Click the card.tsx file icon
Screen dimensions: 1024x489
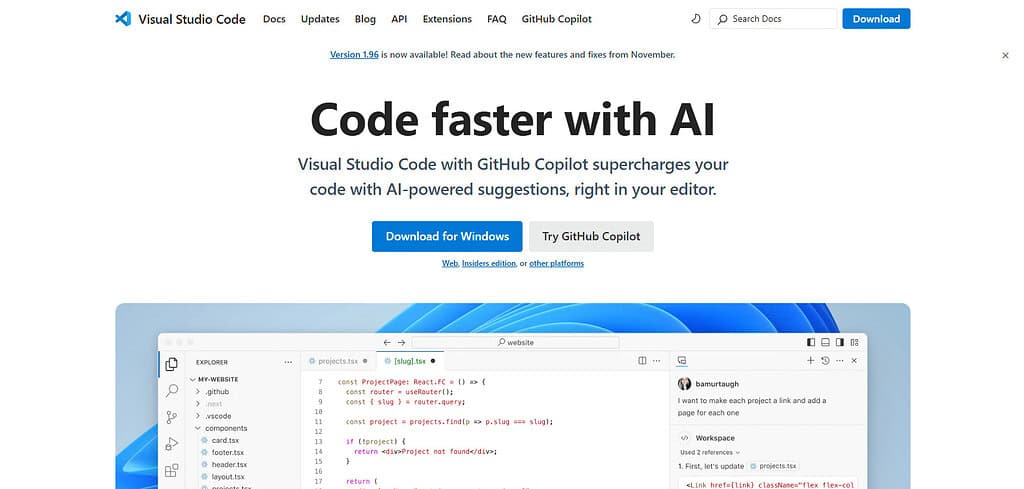point(204,441)
